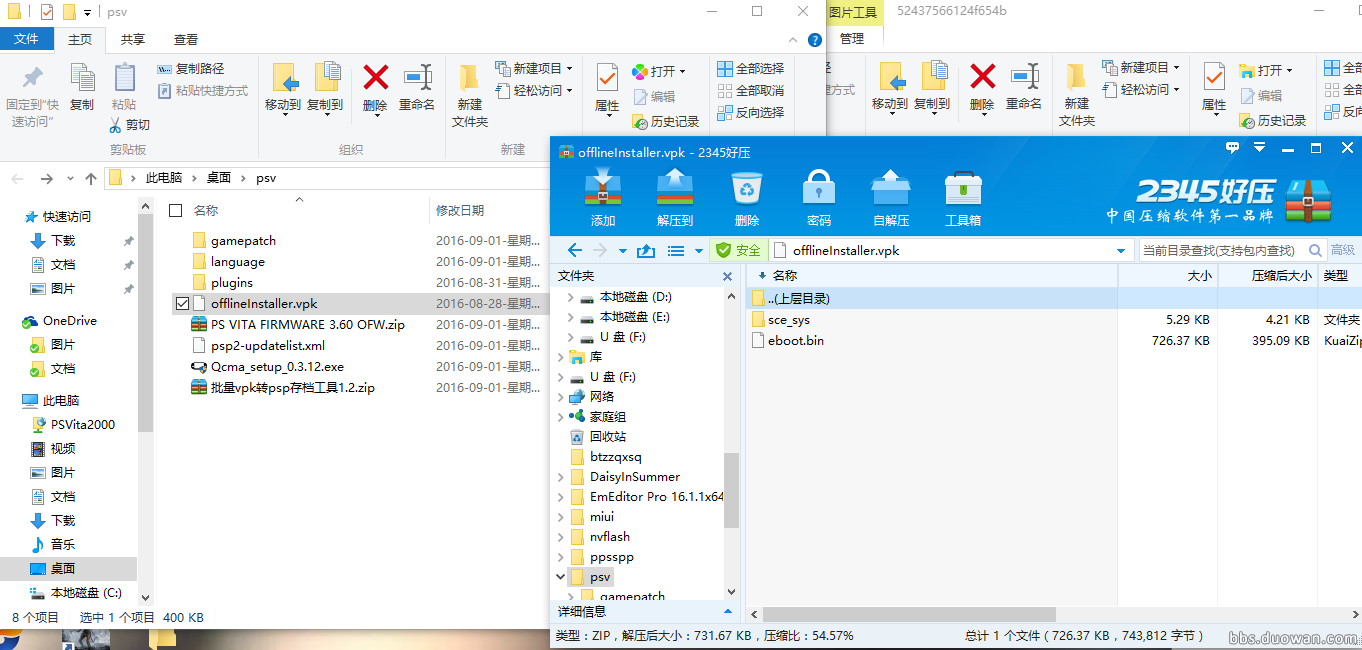Image resolution: width=1362 pixels, height=650 pixels.
Task: Click 重命名 in the background Explorer ribbon
Action: click(x=1024, y=86)
